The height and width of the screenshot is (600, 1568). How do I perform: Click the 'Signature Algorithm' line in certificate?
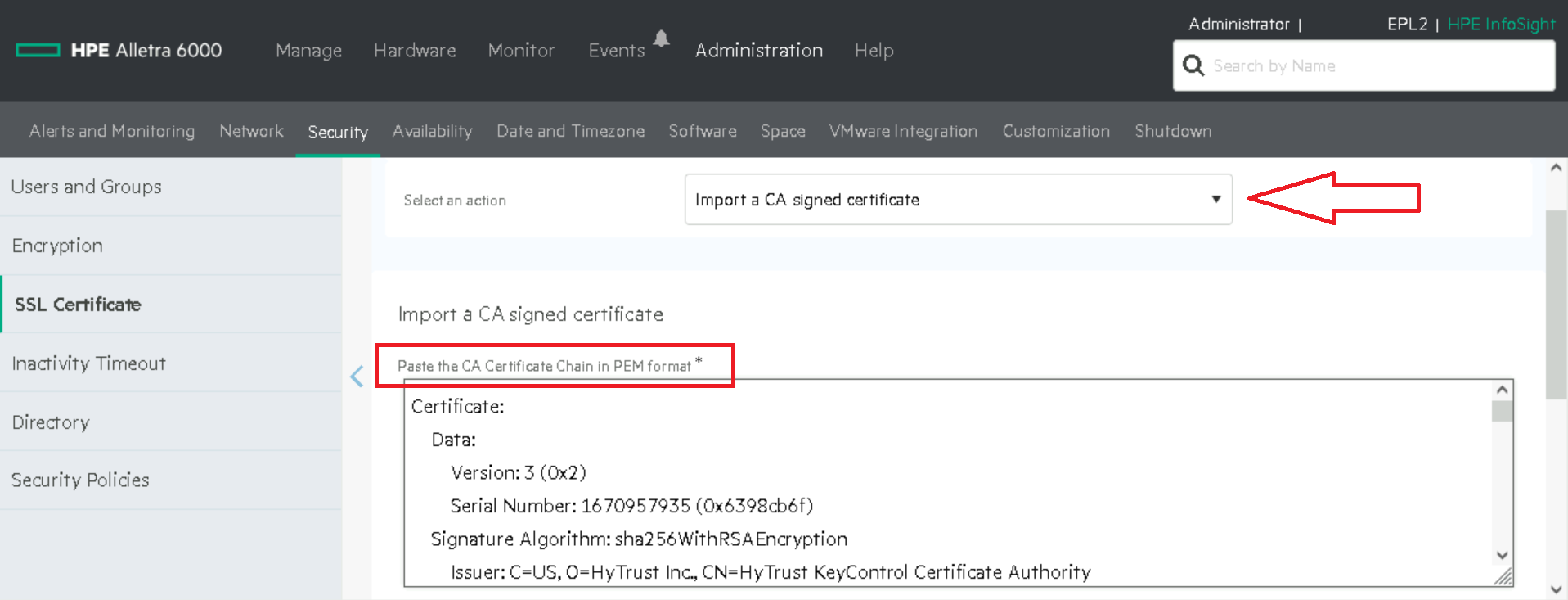click(x=639, y=539)
